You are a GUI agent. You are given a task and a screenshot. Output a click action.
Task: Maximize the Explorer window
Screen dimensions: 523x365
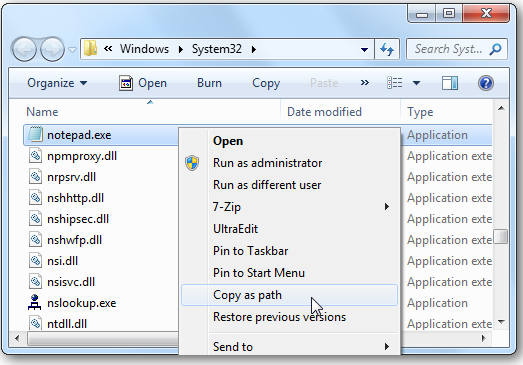(449, 14)
